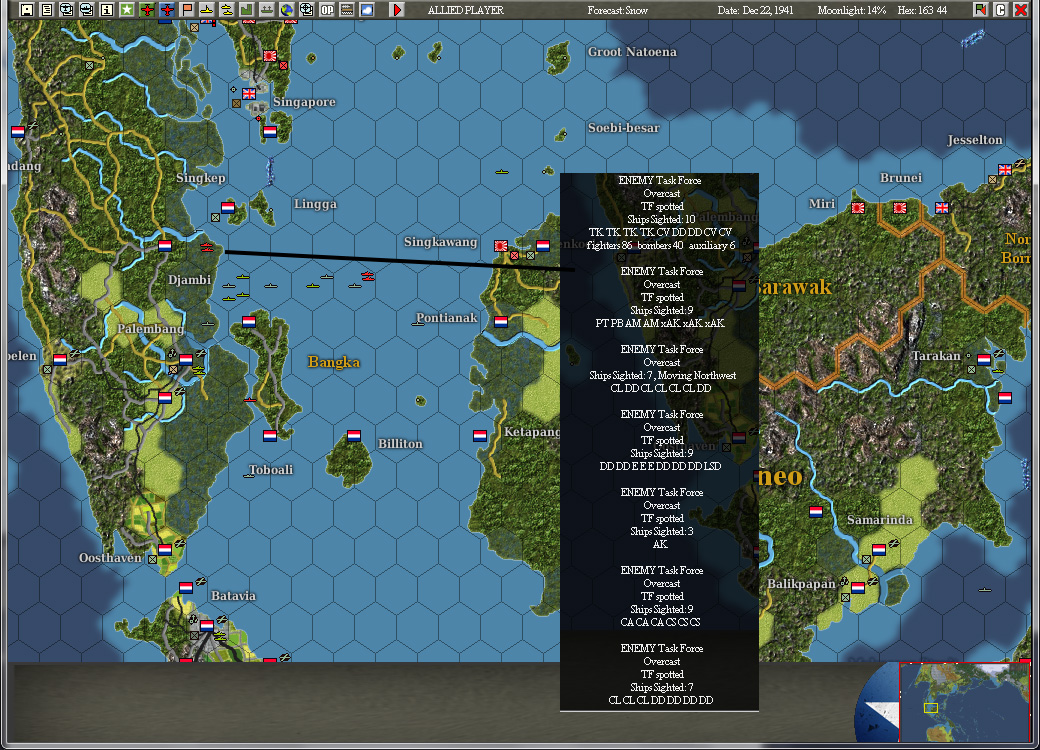This screenshot has height=750, width=1040.
Task: Open the document list report icon
Action: pos(46,10)
